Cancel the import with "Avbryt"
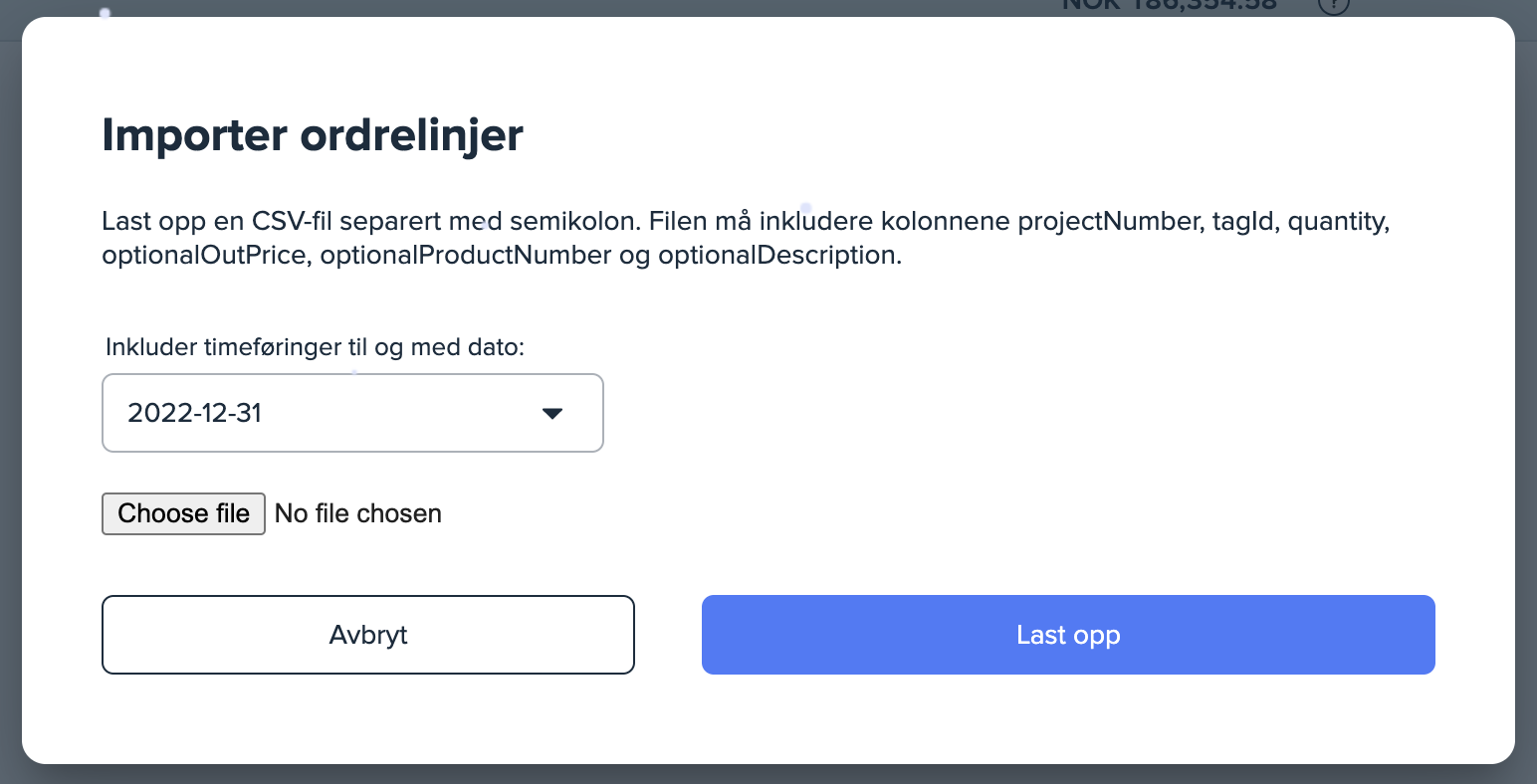1537x784 pixels. pyautogui.click(x=368, y=635)
